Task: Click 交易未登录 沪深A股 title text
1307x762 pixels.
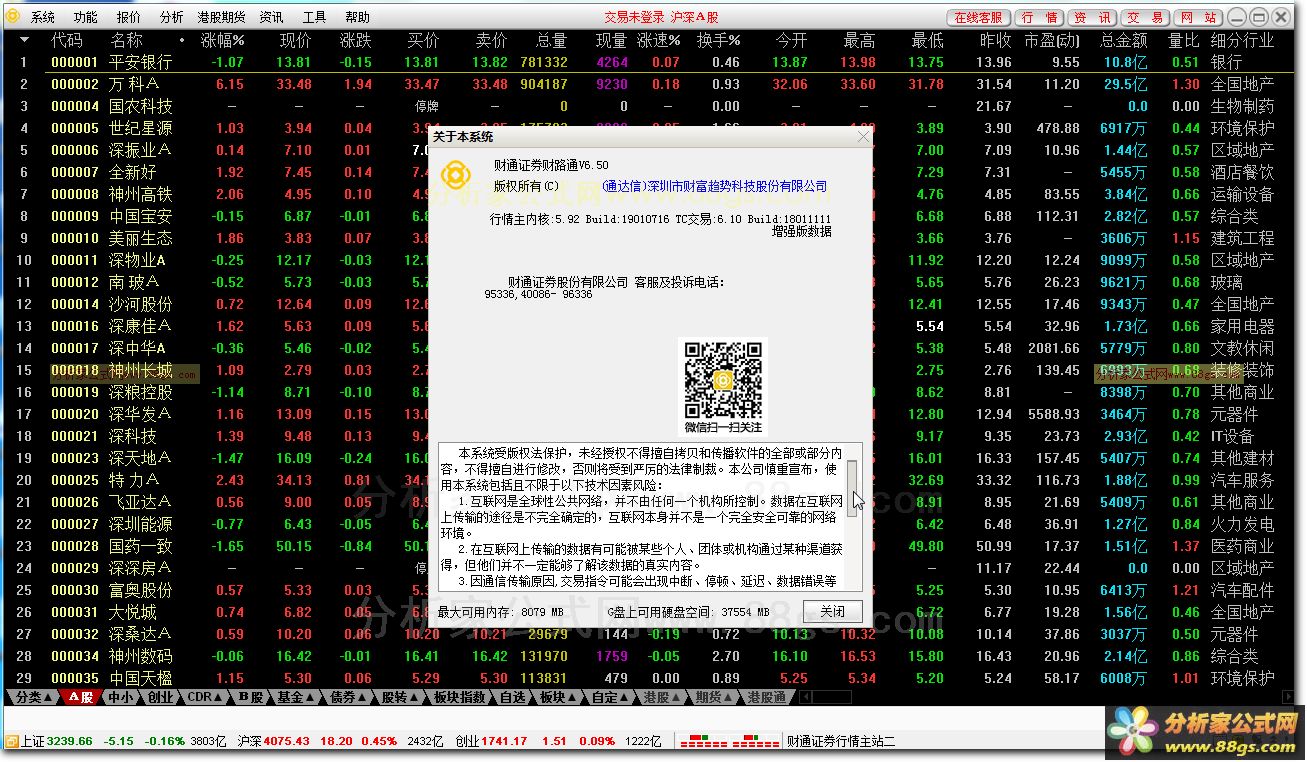Action: pos(661,18)
